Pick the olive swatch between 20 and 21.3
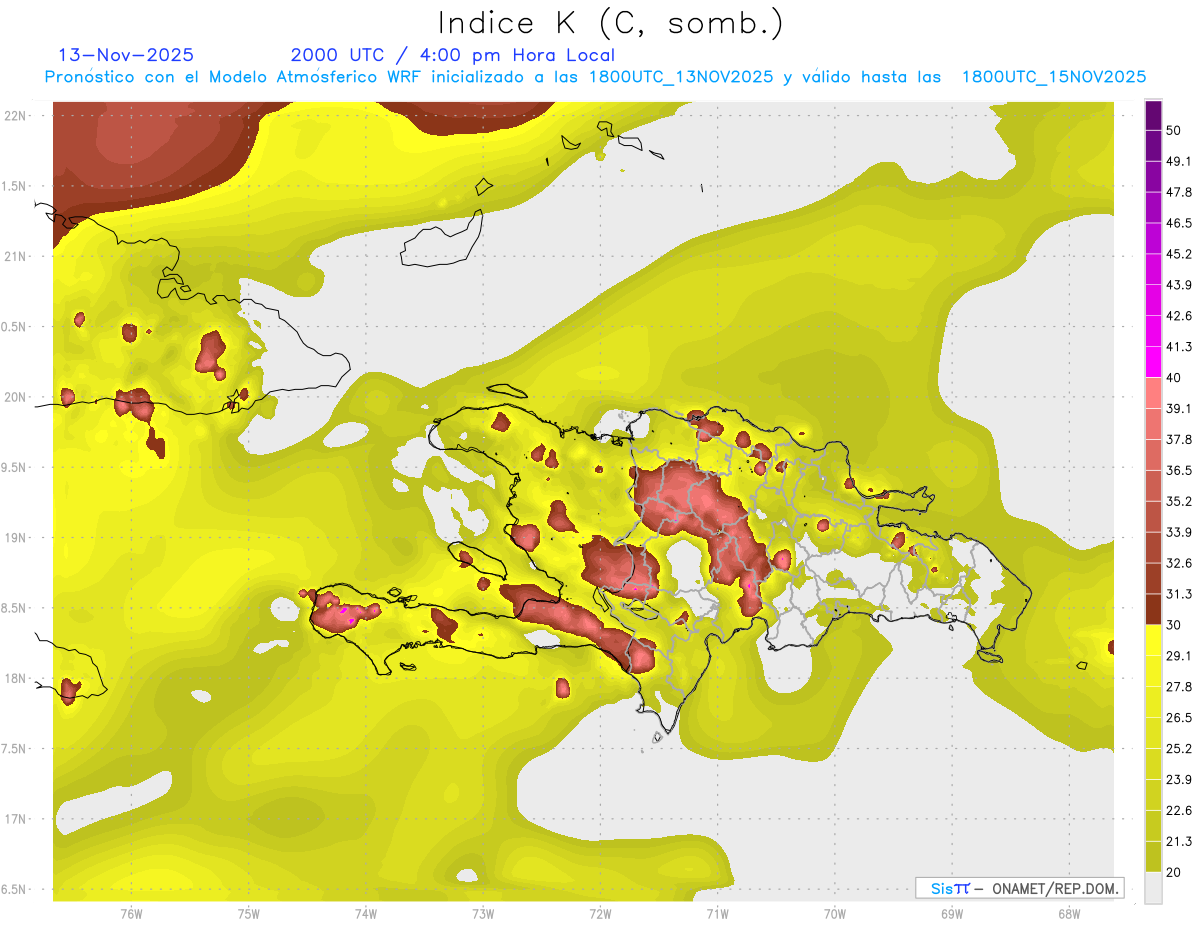Image resolution: width=1200 pixels, height=927 pixels. coord(1153,857)
